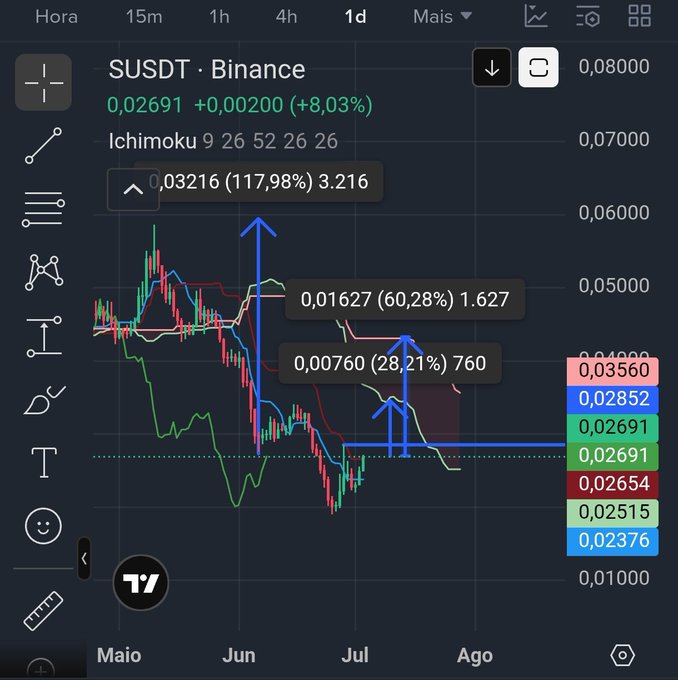The height and width of the screenshot is (680, 678).
Task: Click the +8,03% price change text
Action: coord(331,105)
